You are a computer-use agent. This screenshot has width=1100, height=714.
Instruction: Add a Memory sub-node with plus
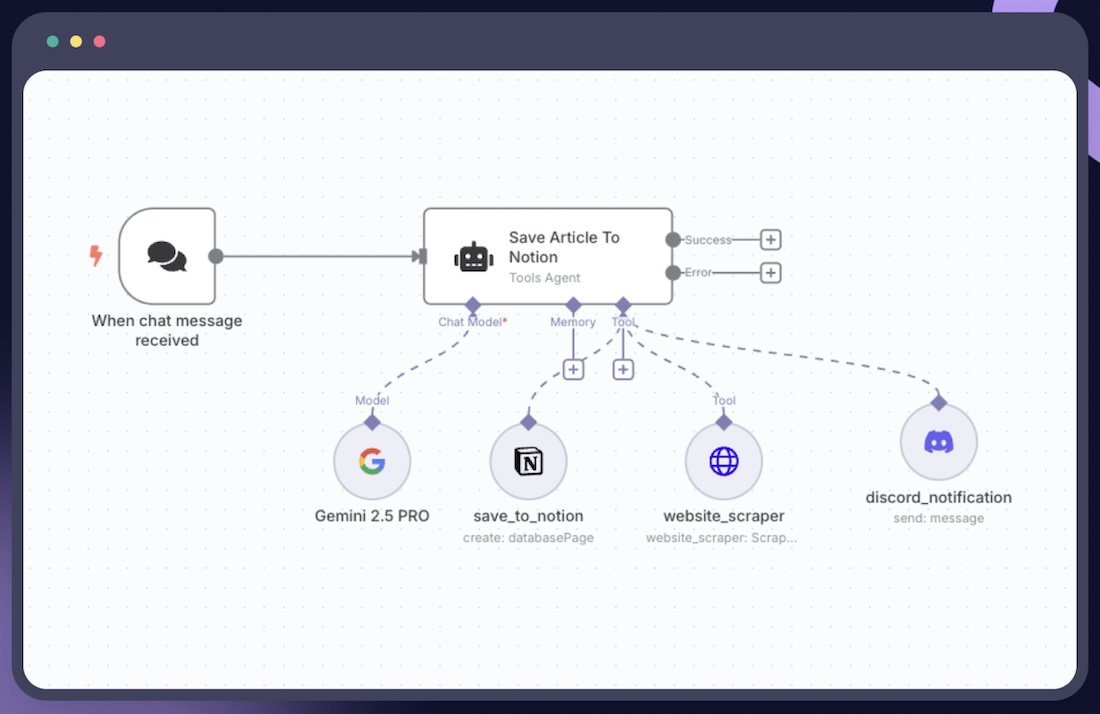[573, 370]
